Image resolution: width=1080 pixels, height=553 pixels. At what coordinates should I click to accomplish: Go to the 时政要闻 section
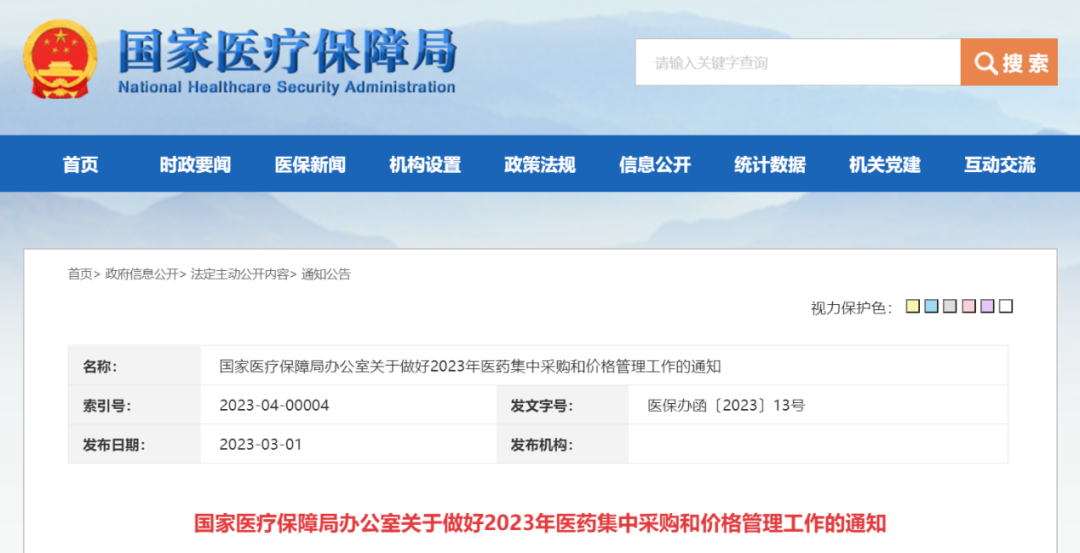pos(195,165)
